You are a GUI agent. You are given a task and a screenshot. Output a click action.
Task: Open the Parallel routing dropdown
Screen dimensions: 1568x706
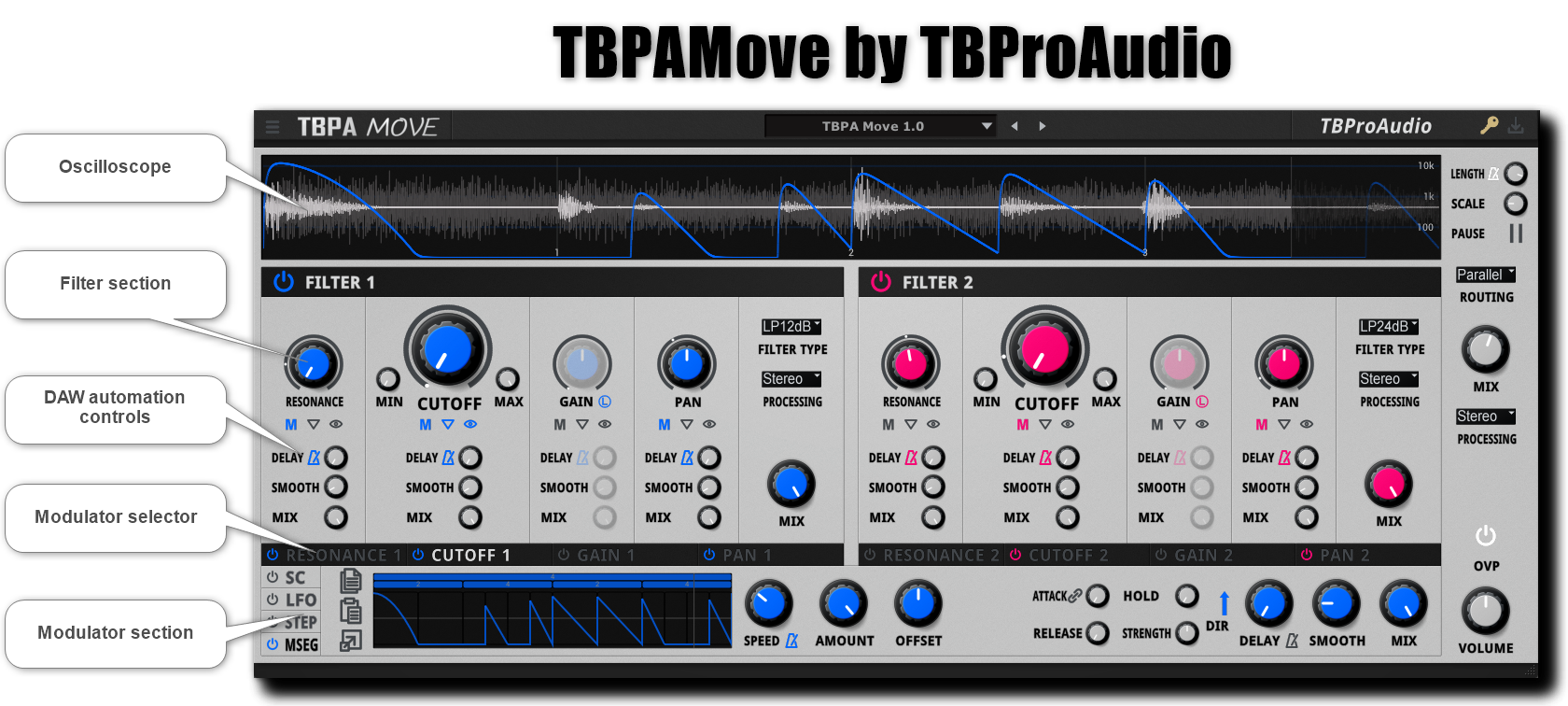click(x=1486, y=275)
